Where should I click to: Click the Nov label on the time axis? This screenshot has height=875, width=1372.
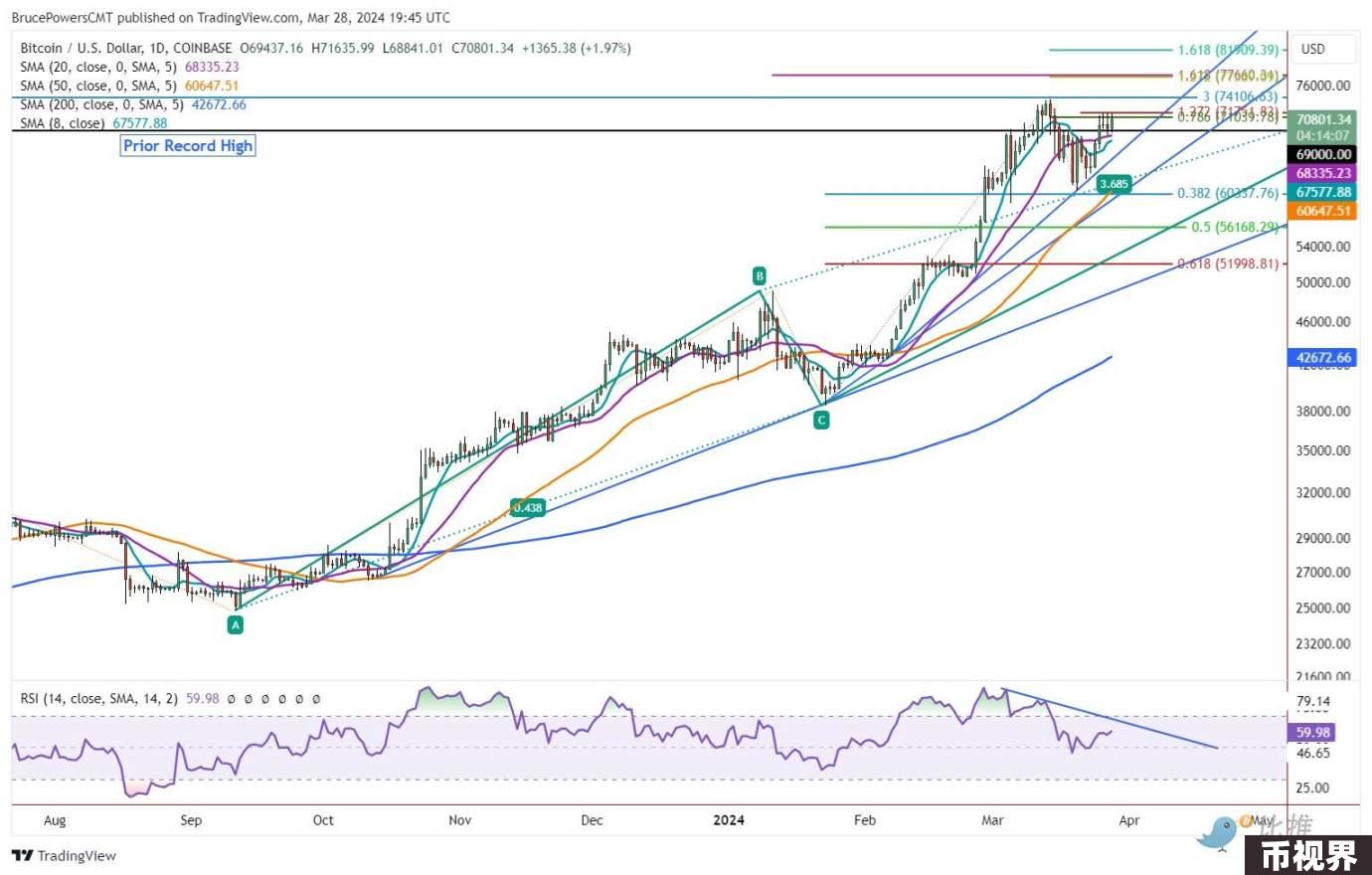[459, 820]
